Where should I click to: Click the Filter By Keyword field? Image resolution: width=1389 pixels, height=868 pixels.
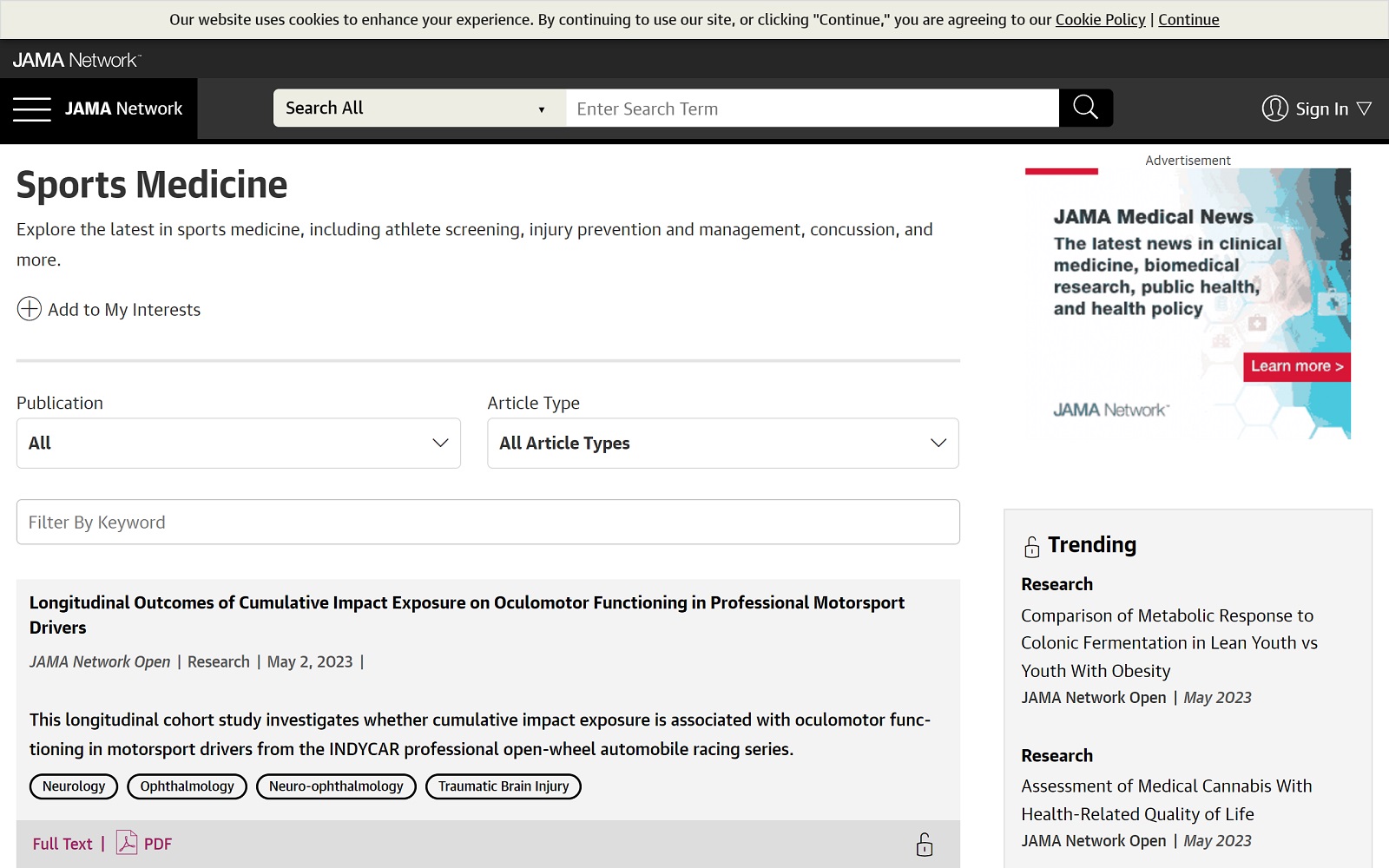coord(488,522)
